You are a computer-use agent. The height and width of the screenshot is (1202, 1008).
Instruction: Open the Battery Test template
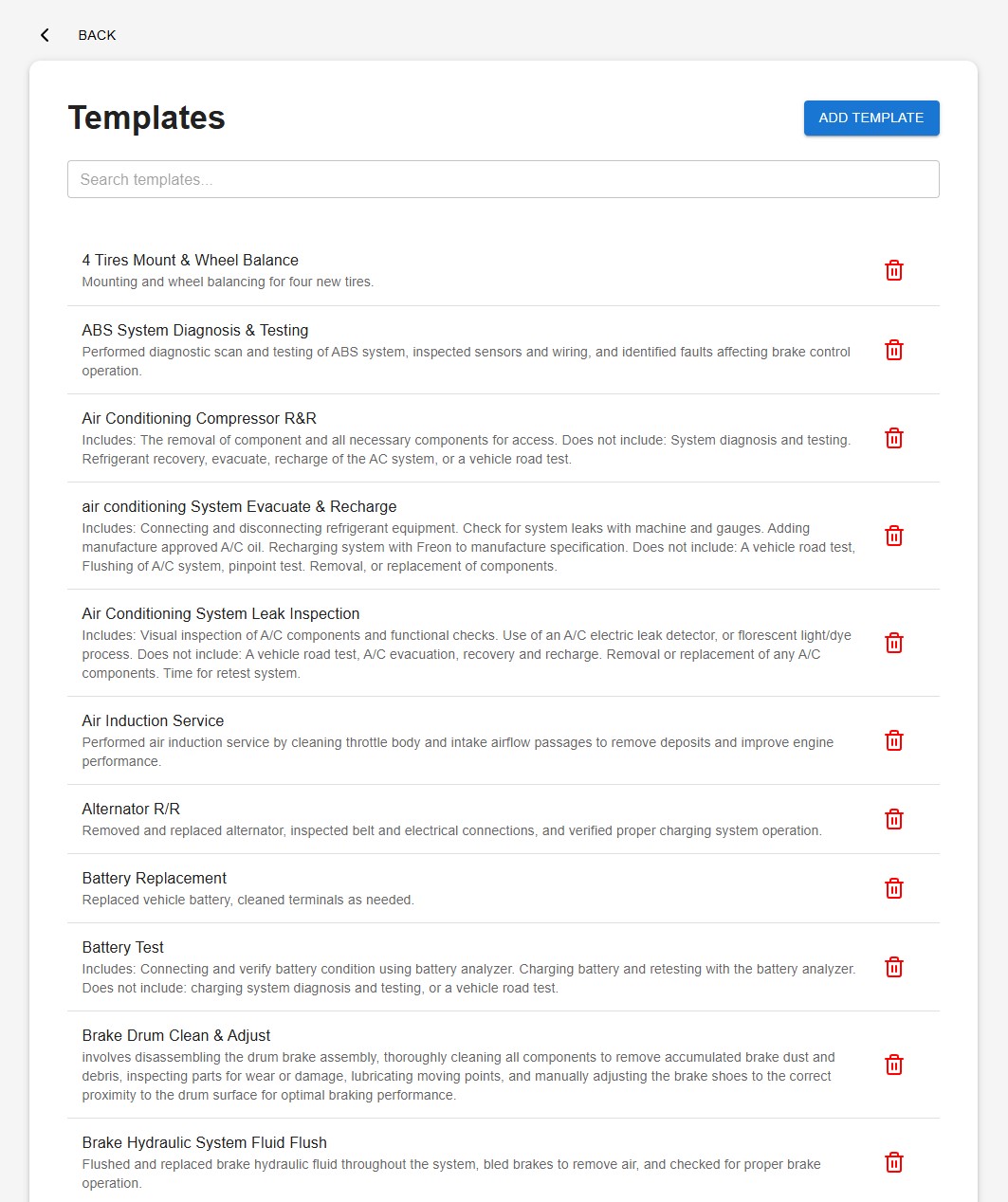(123, 948)
